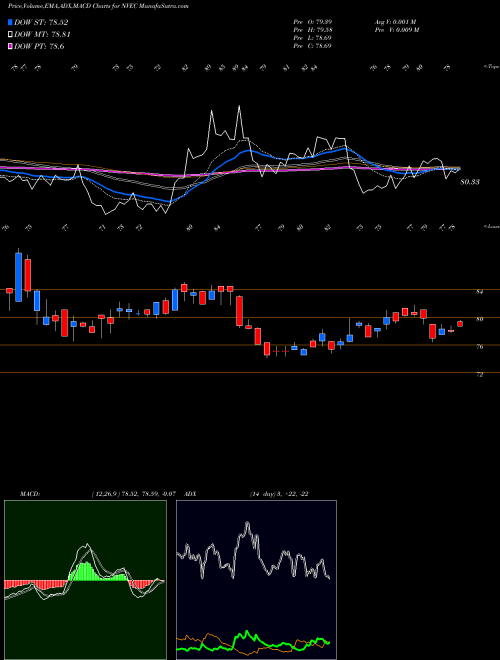Click the 72 price axis label
Screen dimensions: 500x660
pos(479,374)
